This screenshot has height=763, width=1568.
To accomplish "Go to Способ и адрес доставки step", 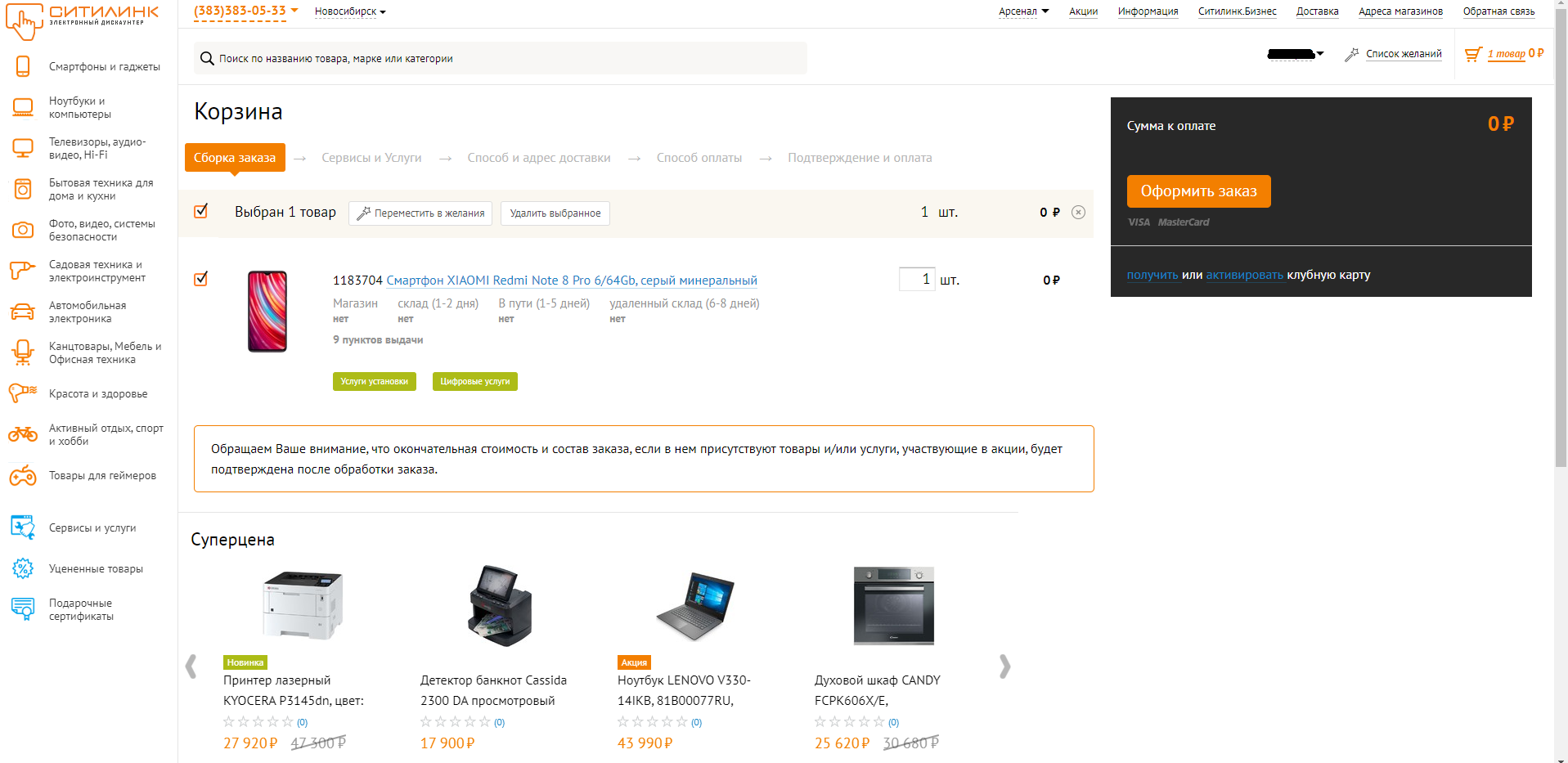I will coord(539,158).
